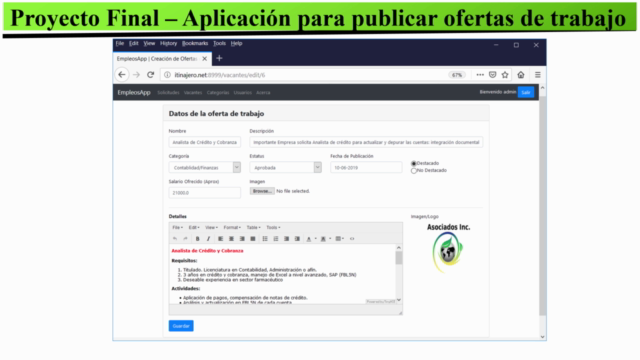Screen dimensions: 640x360
Task: Expand the editor Tools menu
Action: [273, 227]
